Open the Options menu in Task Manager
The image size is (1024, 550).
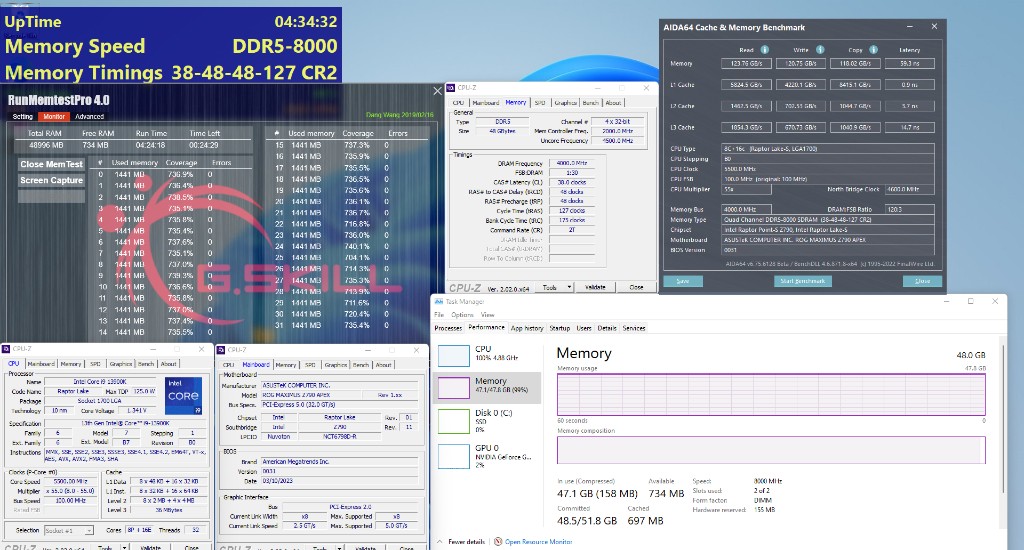click(462, 315)
